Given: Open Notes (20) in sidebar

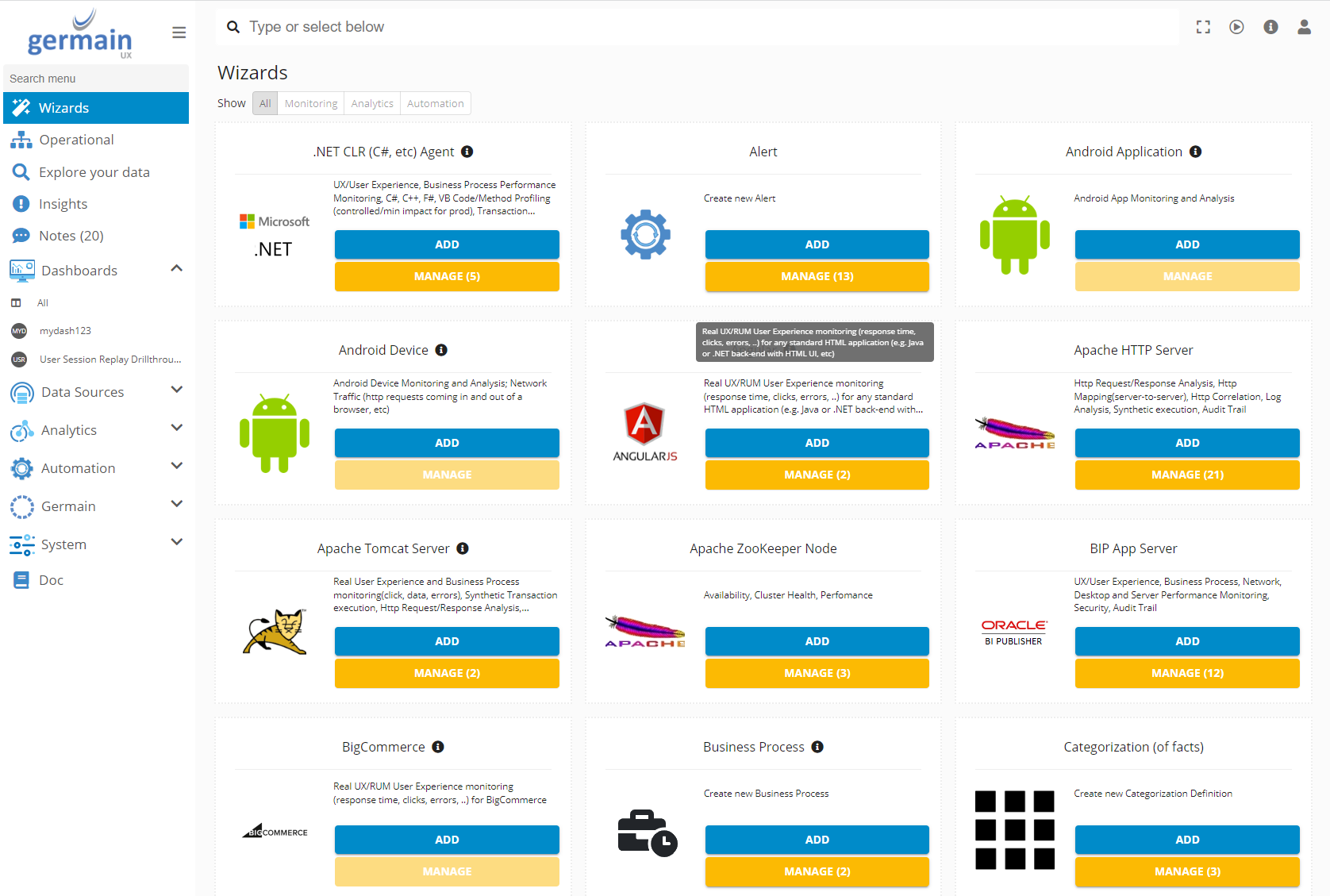Looking at the screenshot, I should click(71, 236).
